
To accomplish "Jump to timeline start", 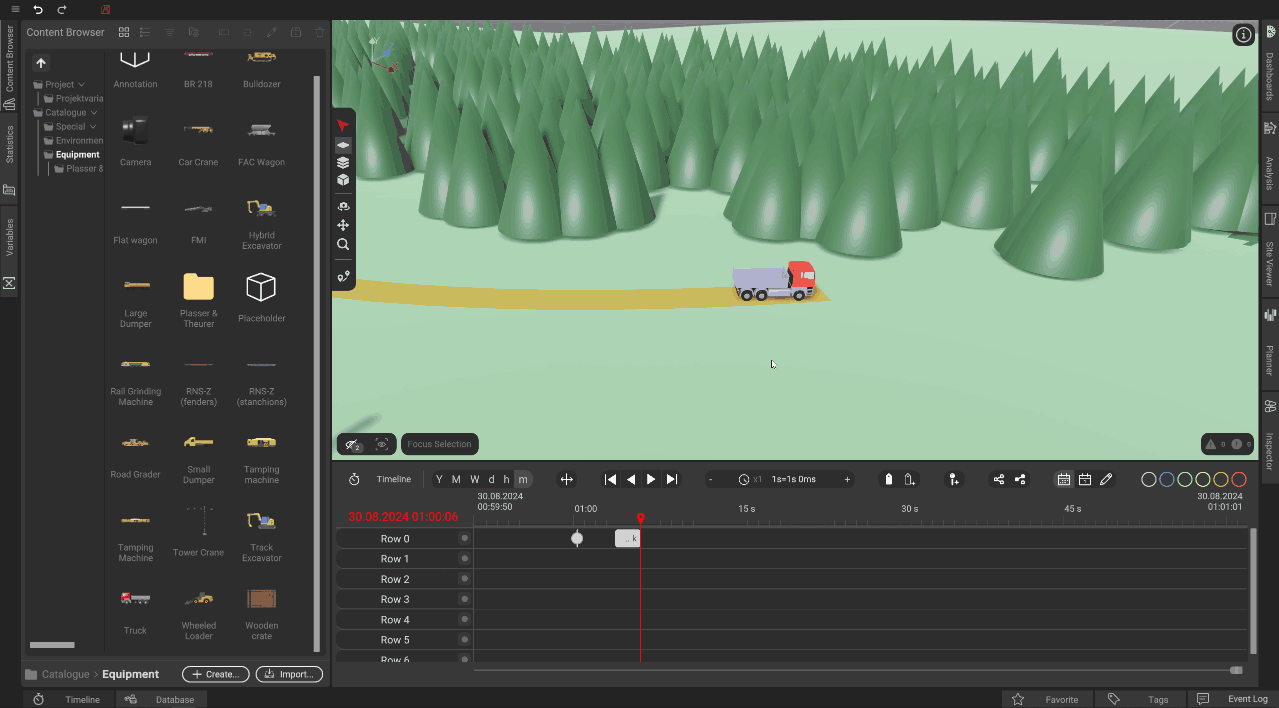I will (x=610, y=480).
